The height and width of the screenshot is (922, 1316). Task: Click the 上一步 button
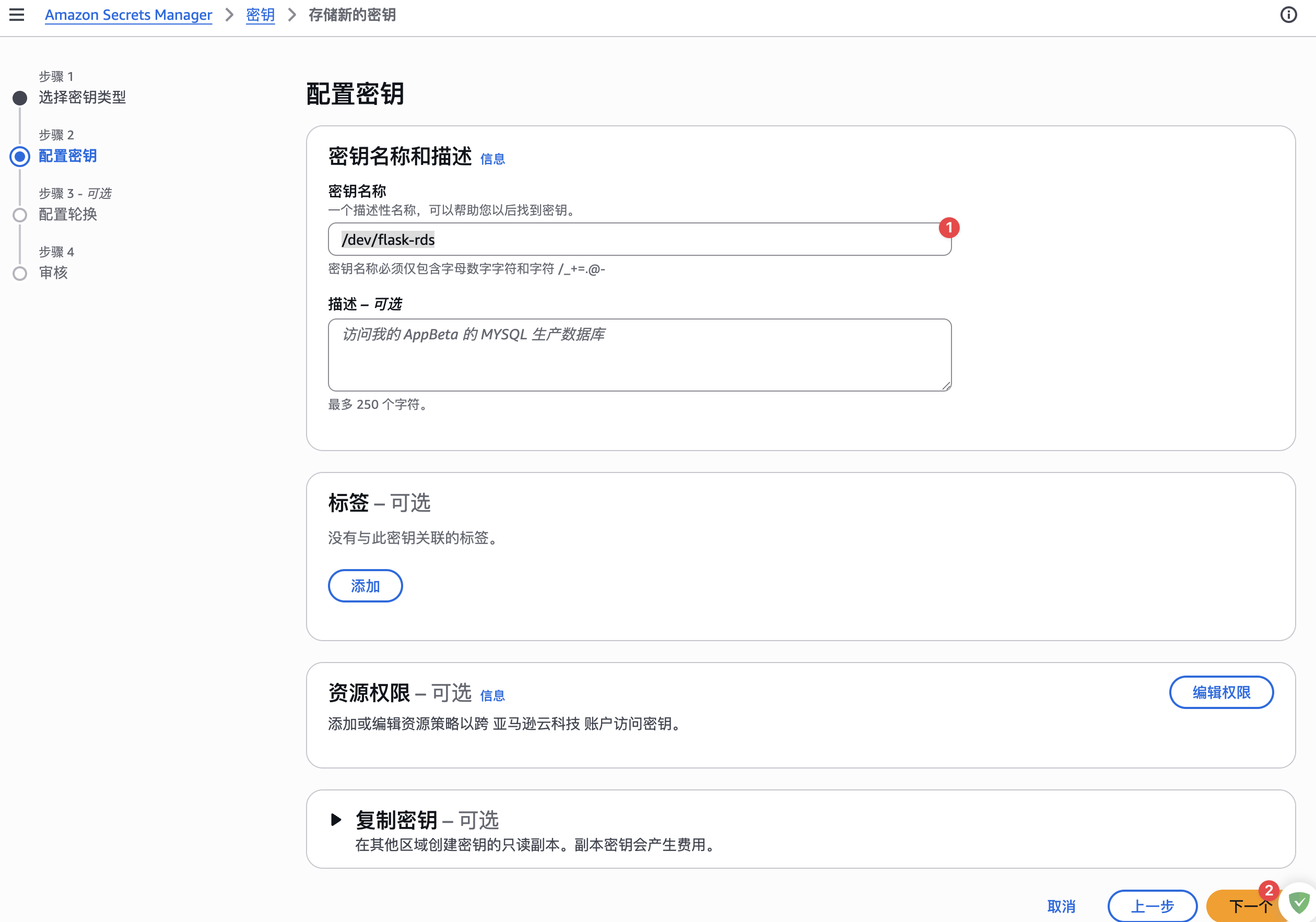1152,906
